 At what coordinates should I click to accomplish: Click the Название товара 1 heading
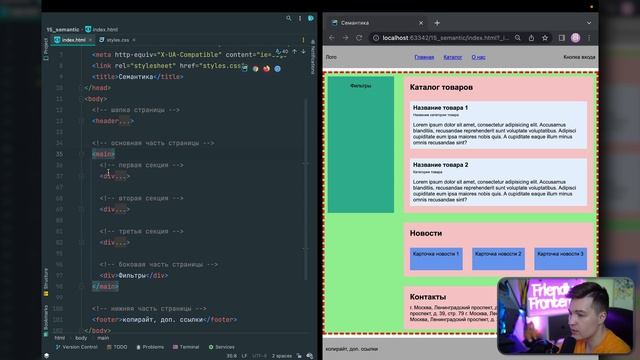[440, 108]
